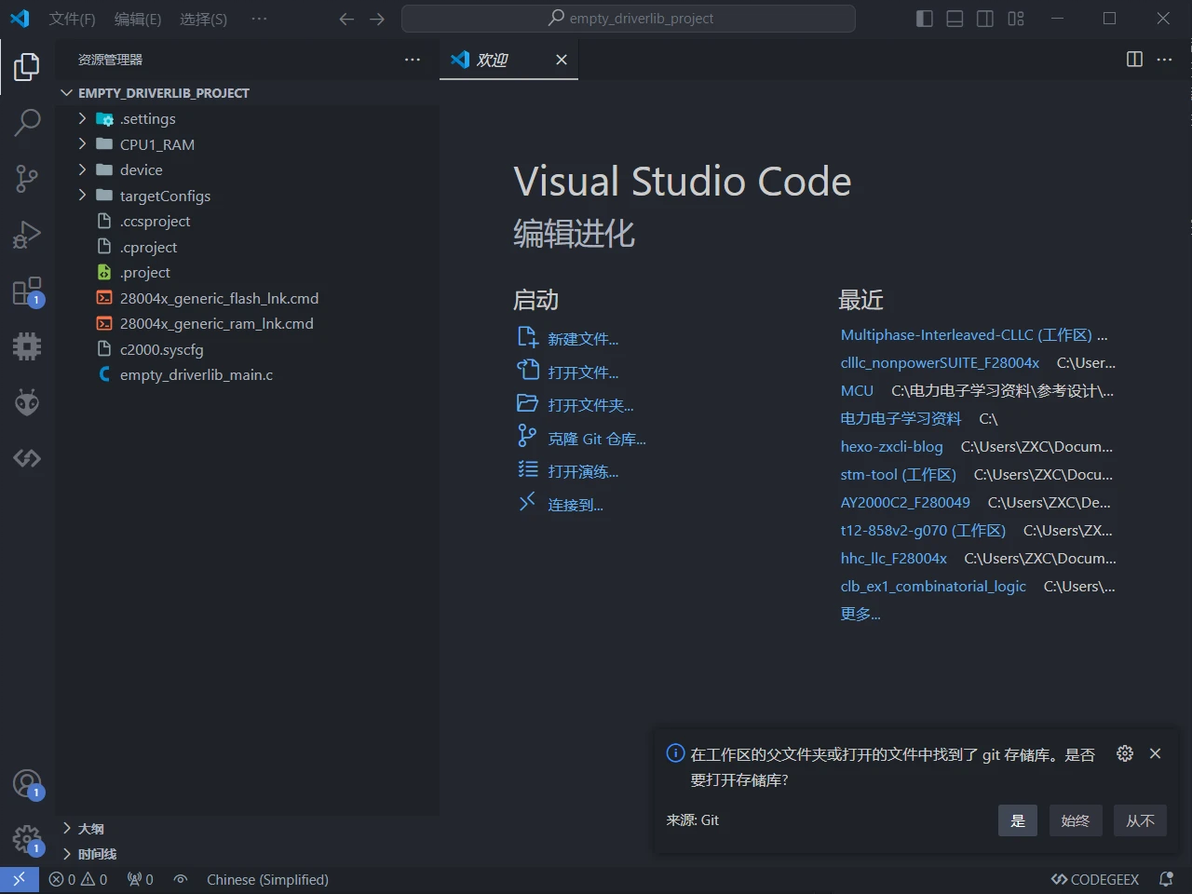Viewport: 1192px width, 894px height.
Task: Toggle the secondary sidebar layout button
Action: coord(985,19)
